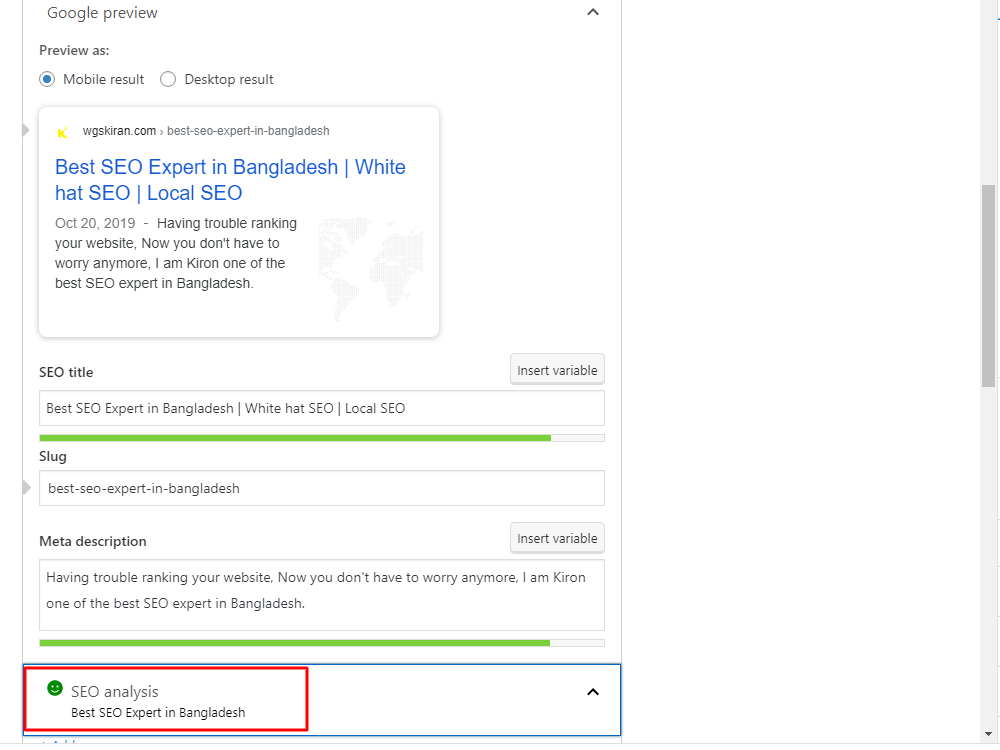Click focus keyphrase text Best SEO Expert in Bangladesh
The height and width of the screenshot is (750, 1000).
(x=158, y=712)
